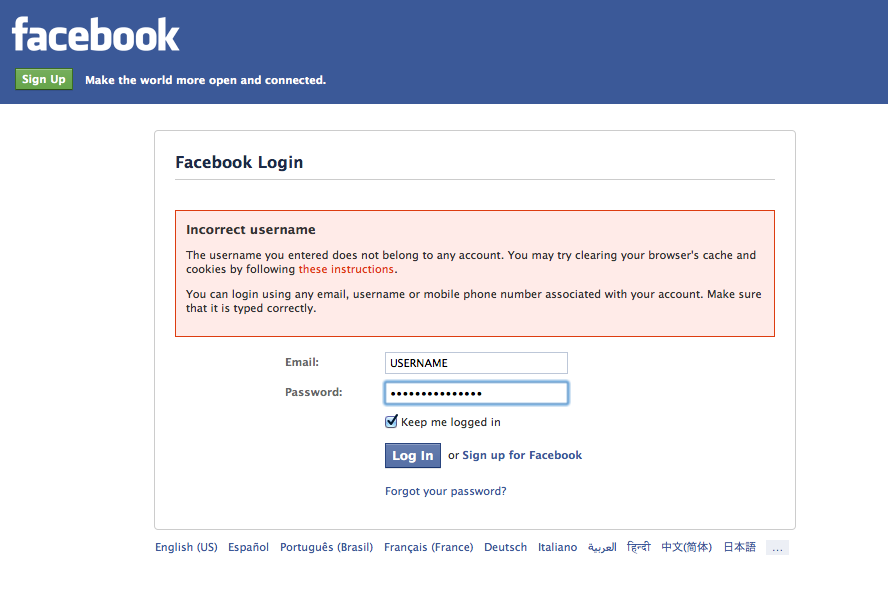The image size is (888, 591).
Task: Switch language to 日本語
Action: click(740, 547)
